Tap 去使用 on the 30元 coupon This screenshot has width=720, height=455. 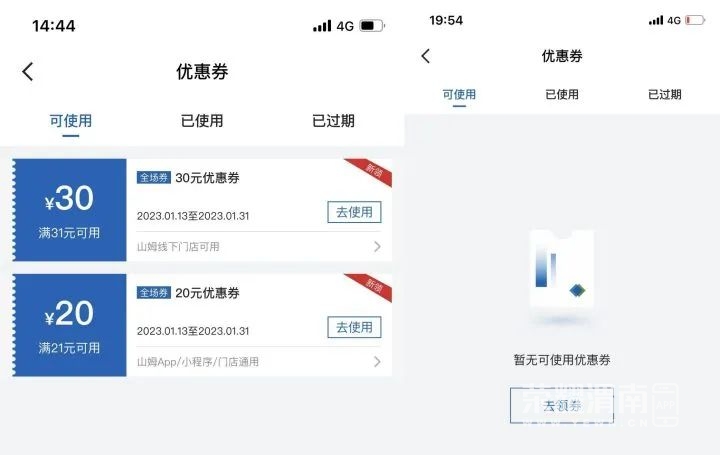click(354, 212)
